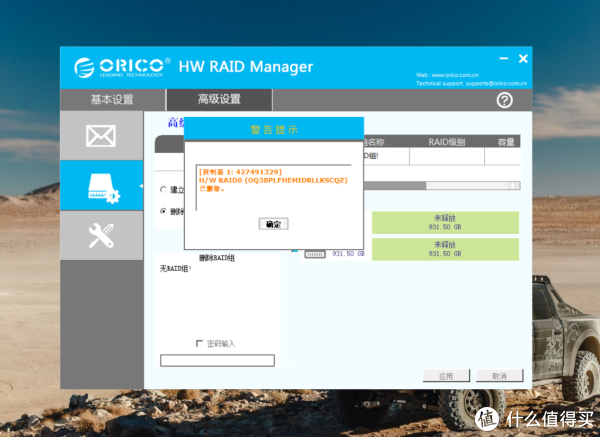Select the first 未释放 931.50 GB disk block
The height and width of the screenshot is (437, 600).
pyautogui.click(x=445, y=222)
